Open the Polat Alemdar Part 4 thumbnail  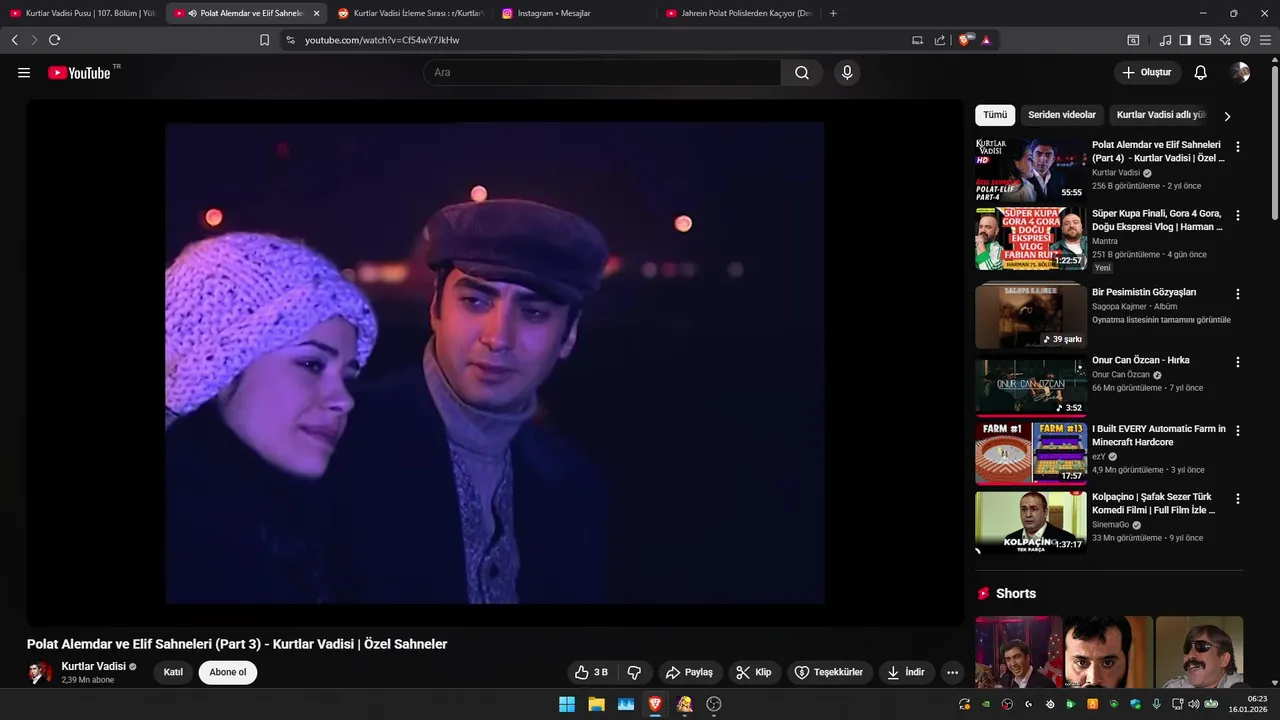(x=1031, y=170)
